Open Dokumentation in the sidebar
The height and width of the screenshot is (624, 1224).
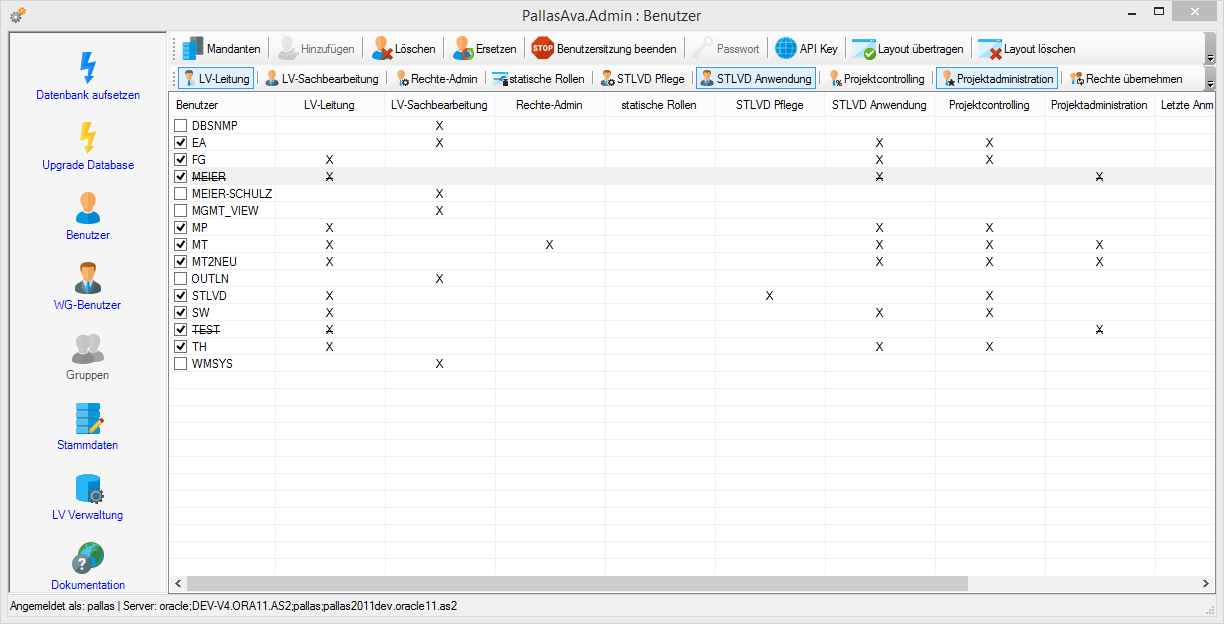point(88,565)
